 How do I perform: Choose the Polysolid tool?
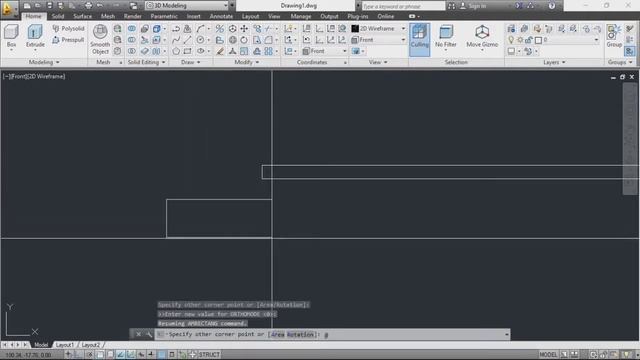[x=68, y=29]
